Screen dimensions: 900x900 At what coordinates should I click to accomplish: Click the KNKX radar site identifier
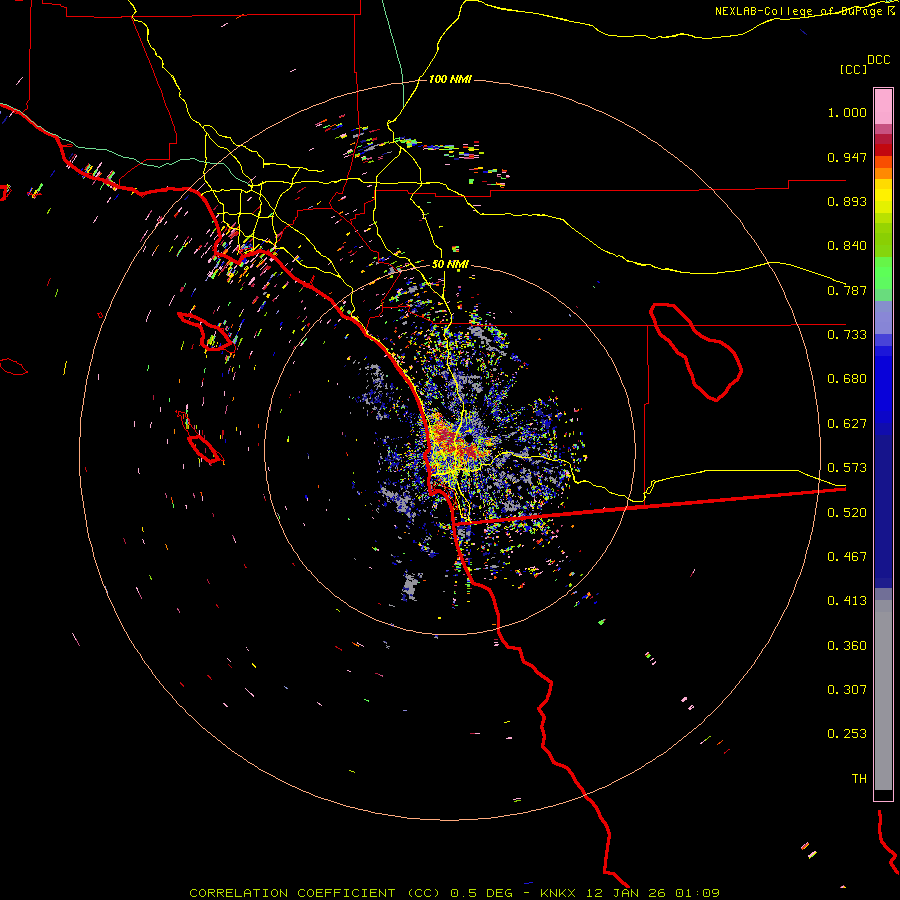pyautogui.click(x=557, y=893)
